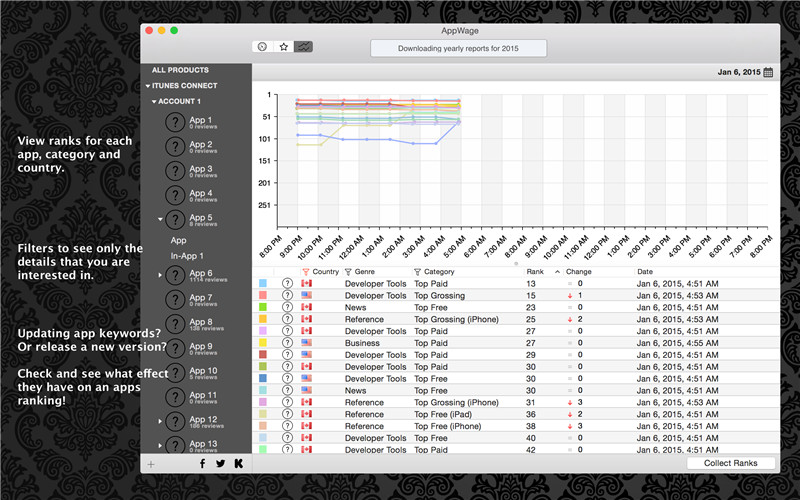Sort the table by Rank column
This screenshot has width=800, height=500.
(x=536, y=272)
